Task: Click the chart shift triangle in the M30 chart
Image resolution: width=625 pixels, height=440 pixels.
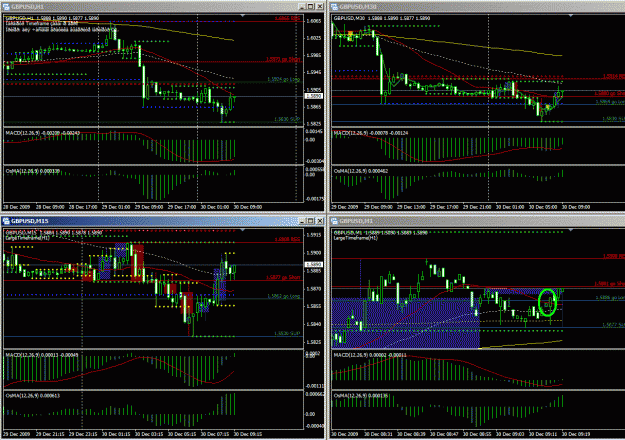Action: point(571,16)
